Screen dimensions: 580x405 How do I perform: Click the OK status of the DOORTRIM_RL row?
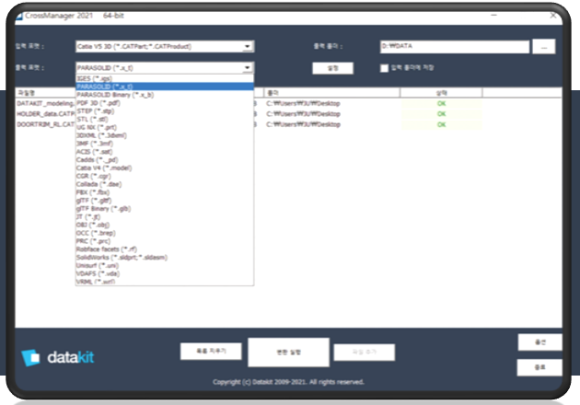(x=441, y=125)
